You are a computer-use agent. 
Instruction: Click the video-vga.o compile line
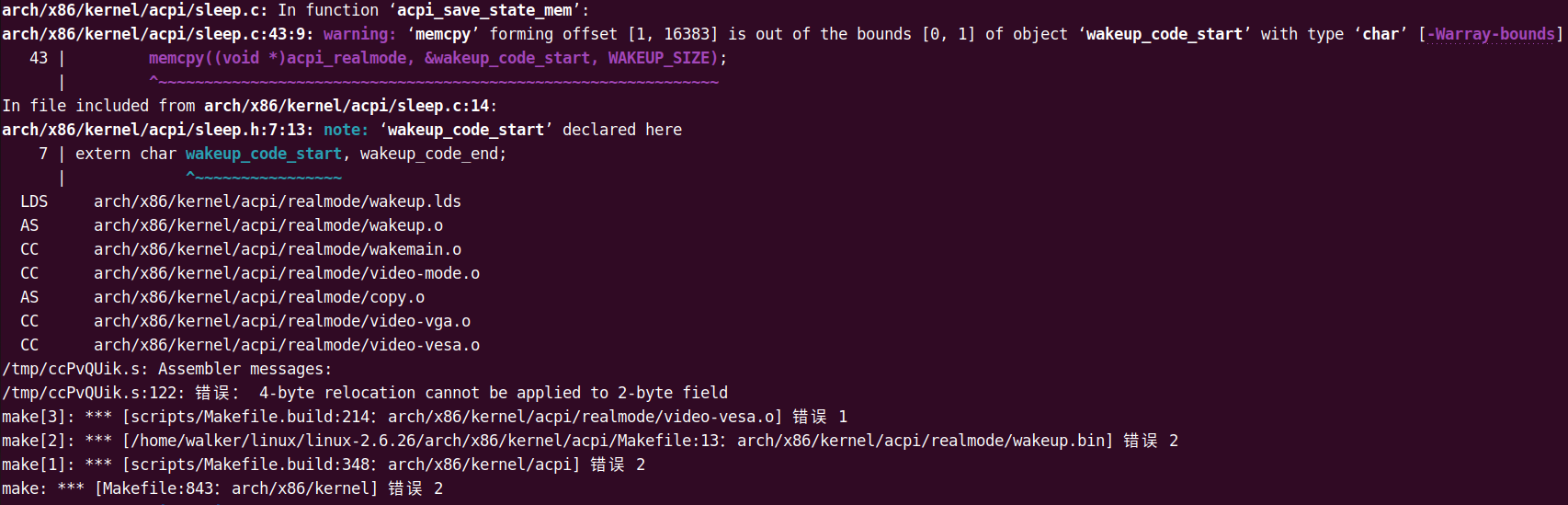281,321
